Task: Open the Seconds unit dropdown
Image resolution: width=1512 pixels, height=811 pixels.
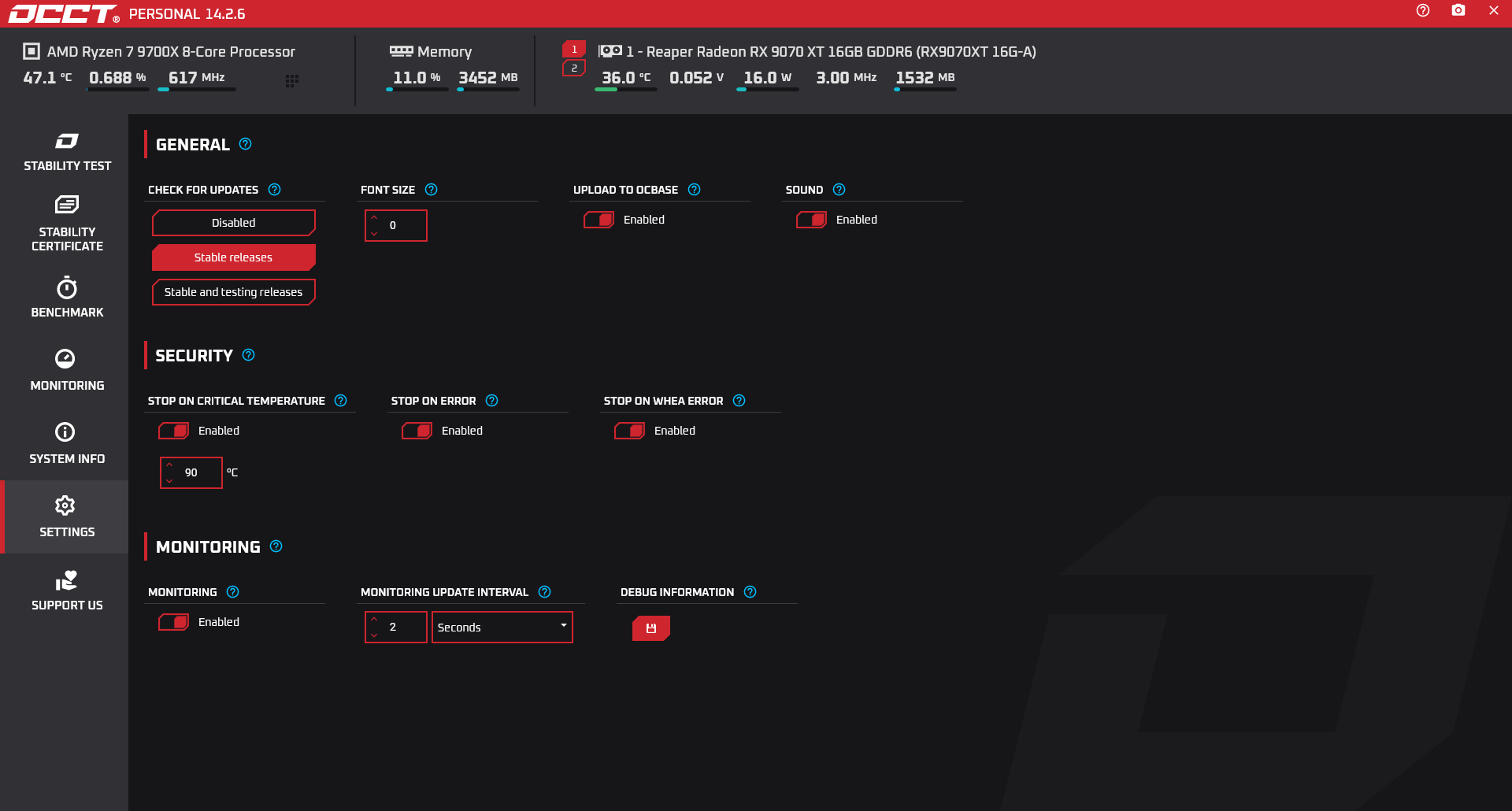Action: (x=502, y=628)
